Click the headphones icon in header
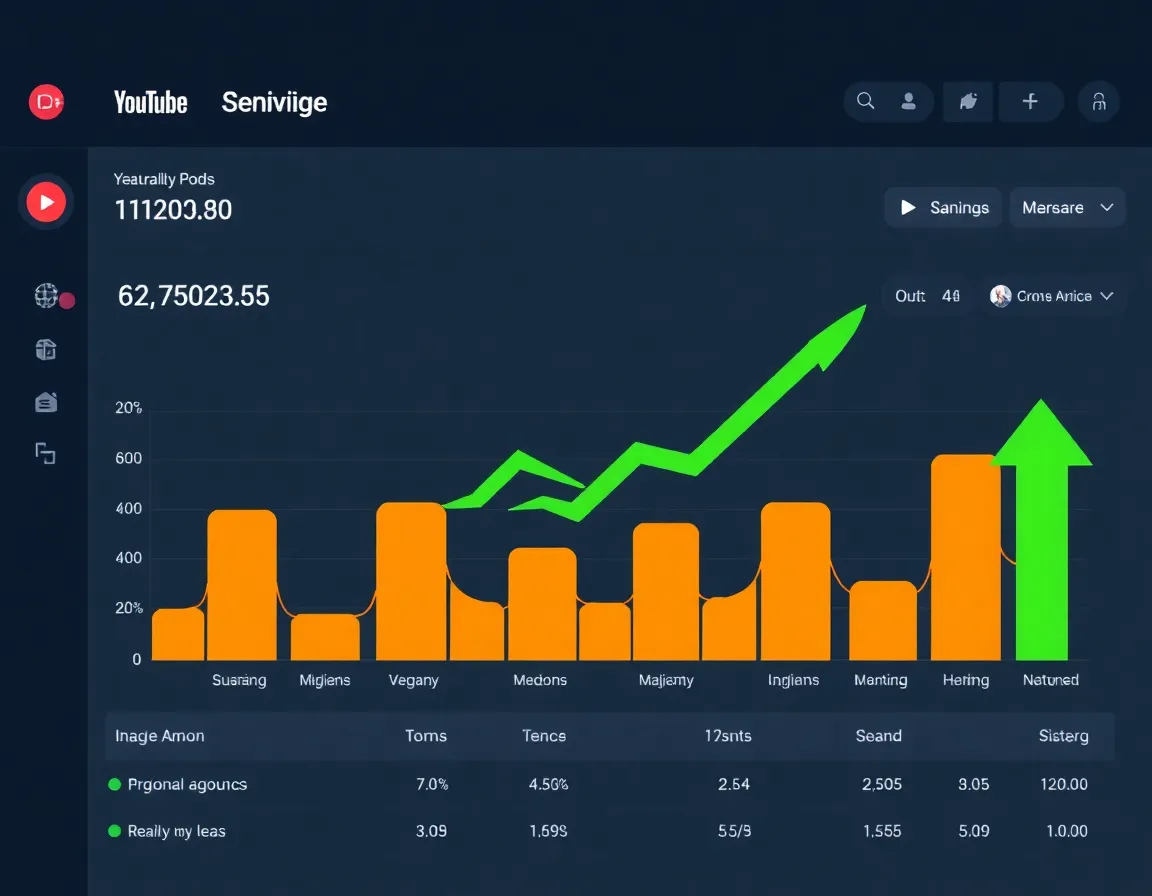This screenshot has height=896, width=1152. (1098, 102)
